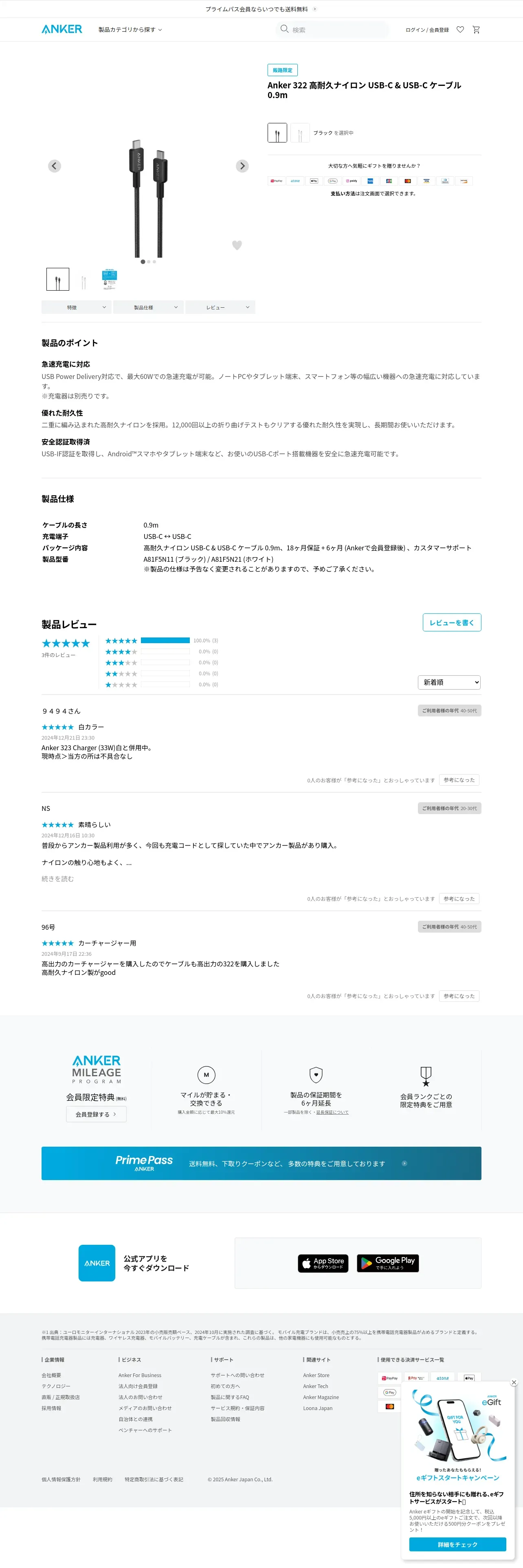
Task: Select black cable thumbnail under gallery
Action: tap(58, 279)
